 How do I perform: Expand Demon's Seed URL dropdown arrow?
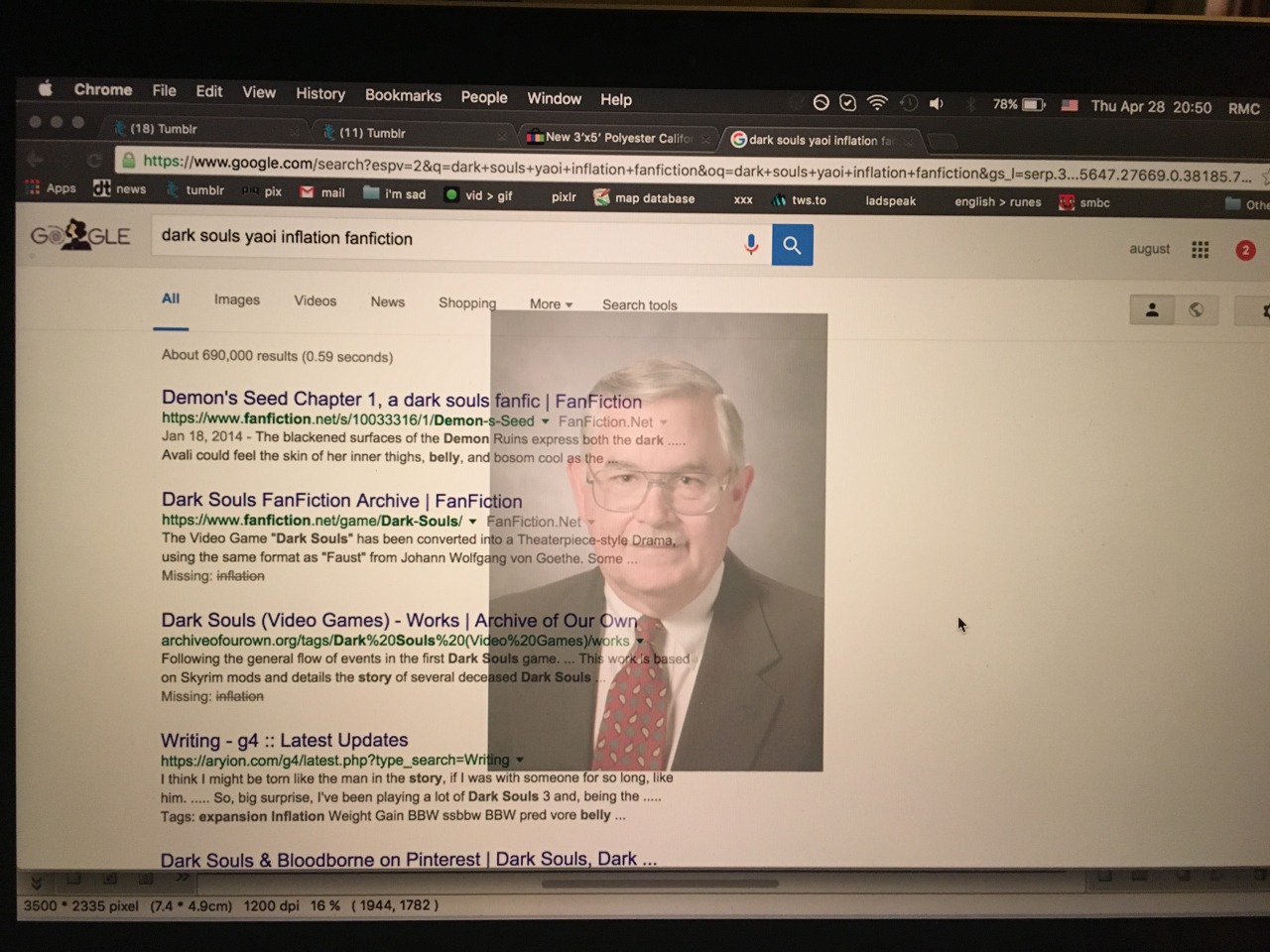click(x=545, y=421)
